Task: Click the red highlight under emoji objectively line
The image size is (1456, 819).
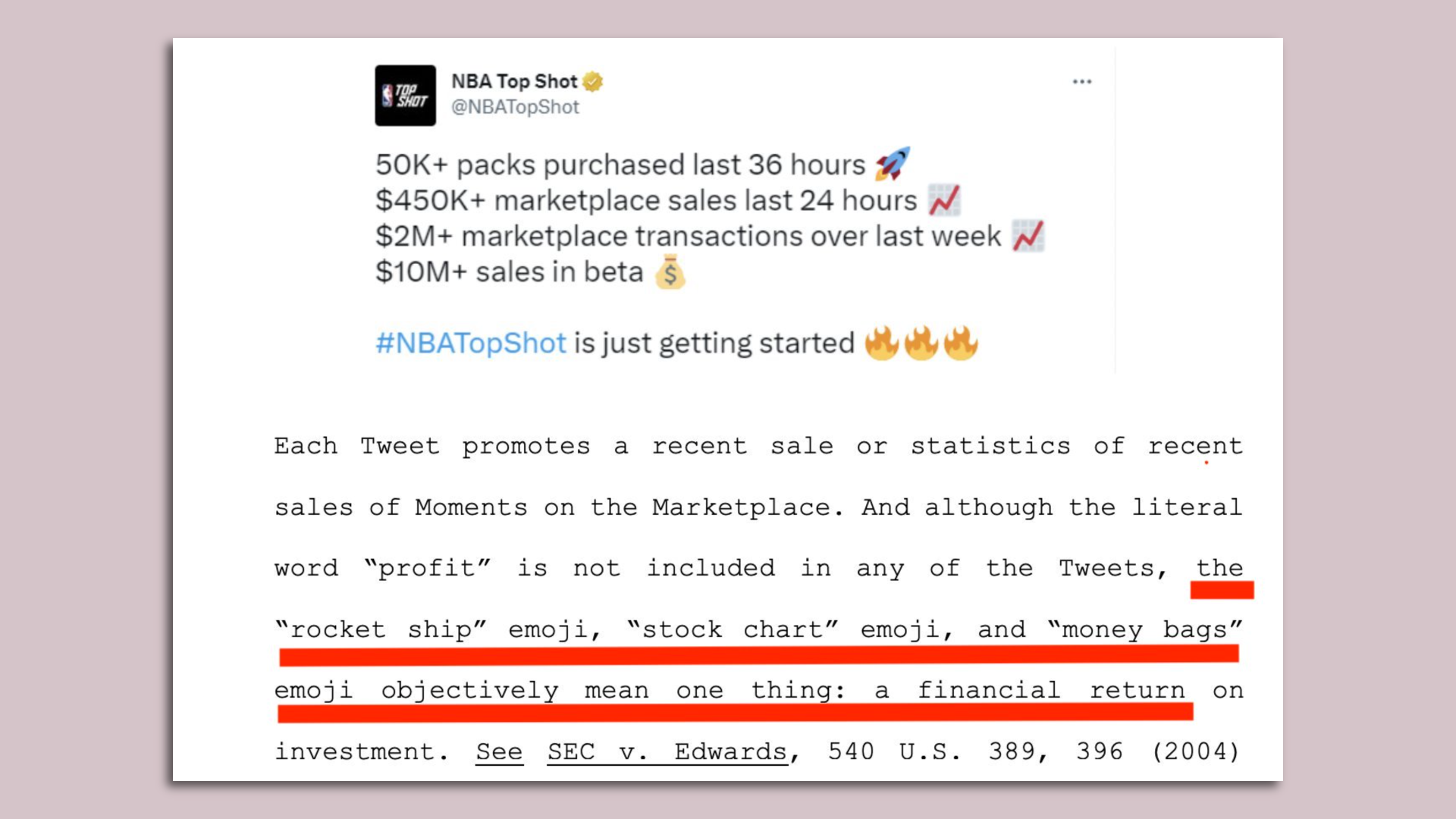Action: (735, 711)
